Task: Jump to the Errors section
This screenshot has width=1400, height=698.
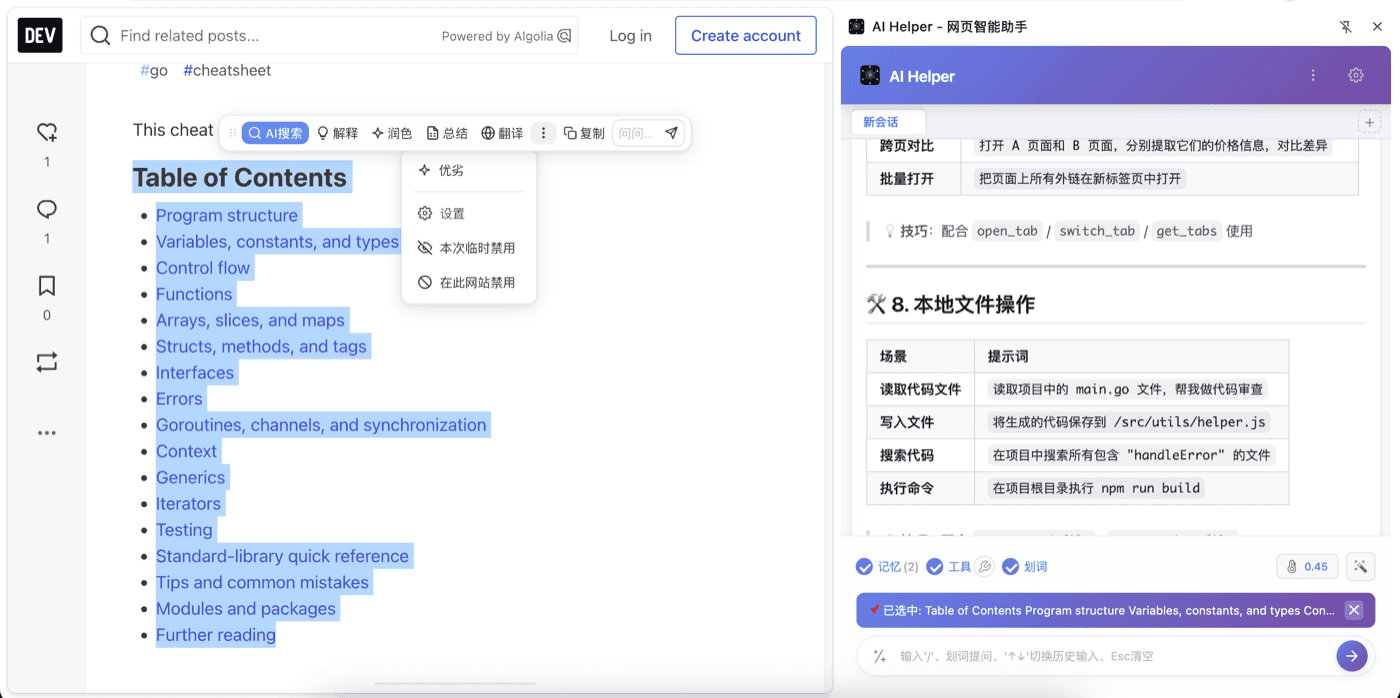Action: coord(179,398)
